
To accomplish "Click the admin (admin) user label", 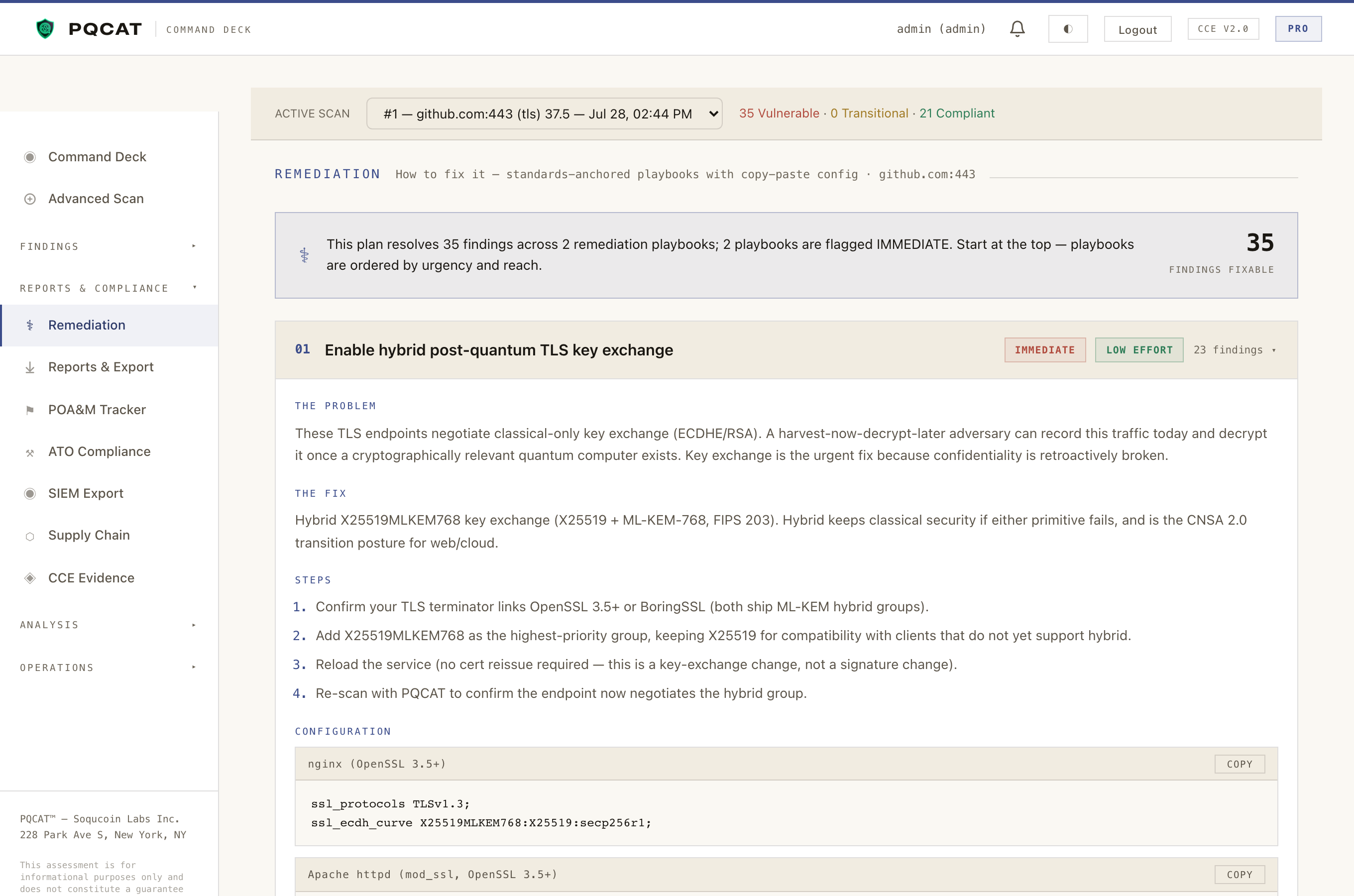I will 941,28.
